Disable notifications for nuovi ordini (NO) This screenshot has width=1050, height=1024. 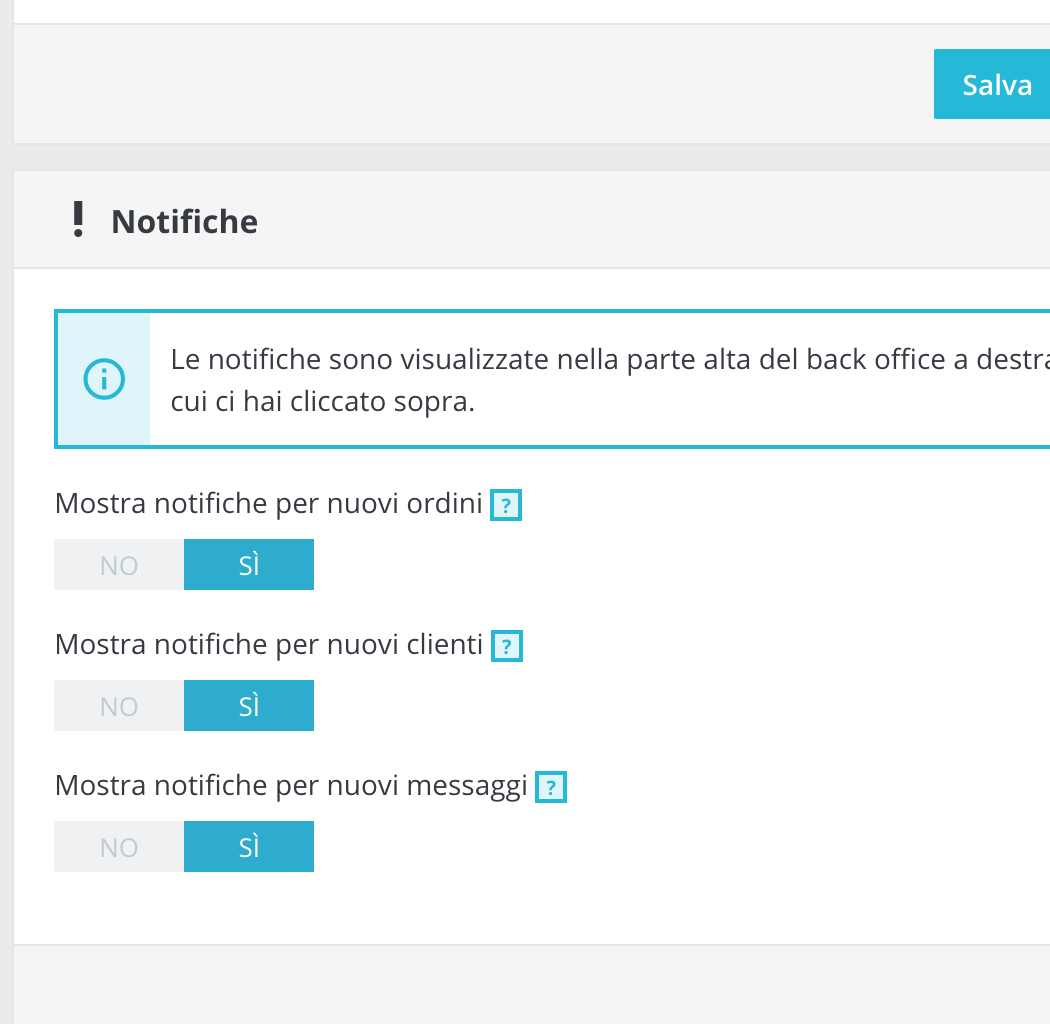click(119, 565)
